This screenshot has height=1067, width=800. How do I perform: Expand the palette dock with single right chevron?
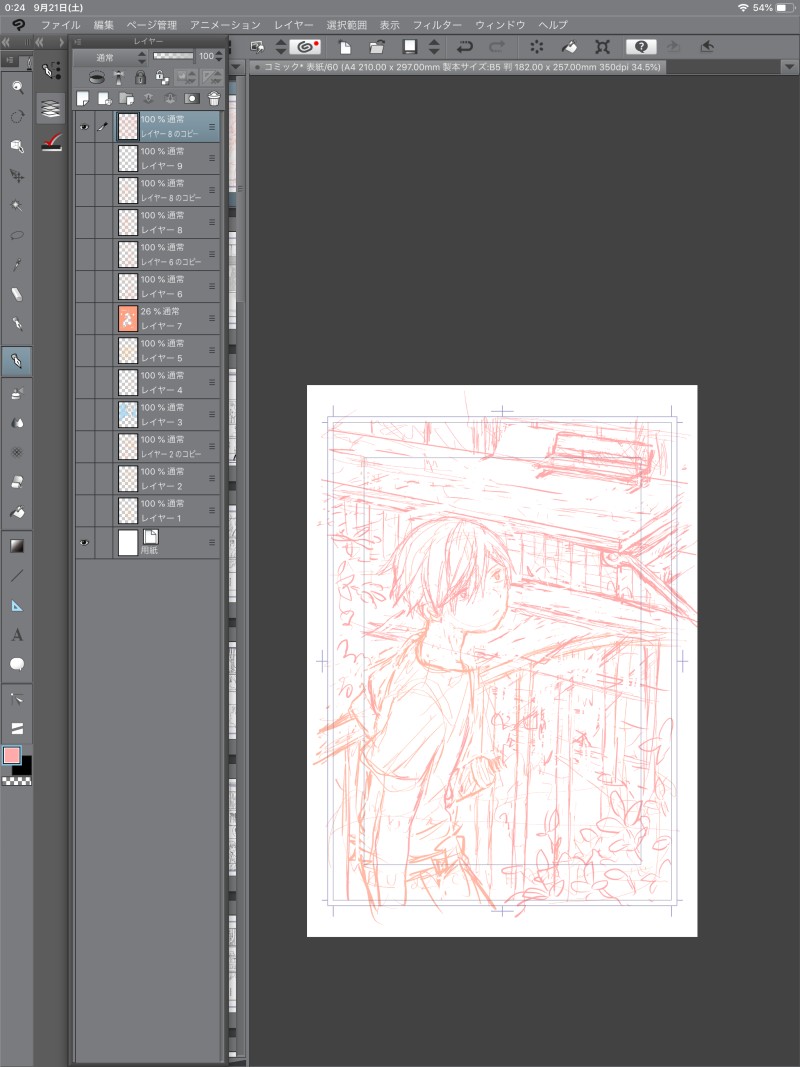click(x=61, y=42)
